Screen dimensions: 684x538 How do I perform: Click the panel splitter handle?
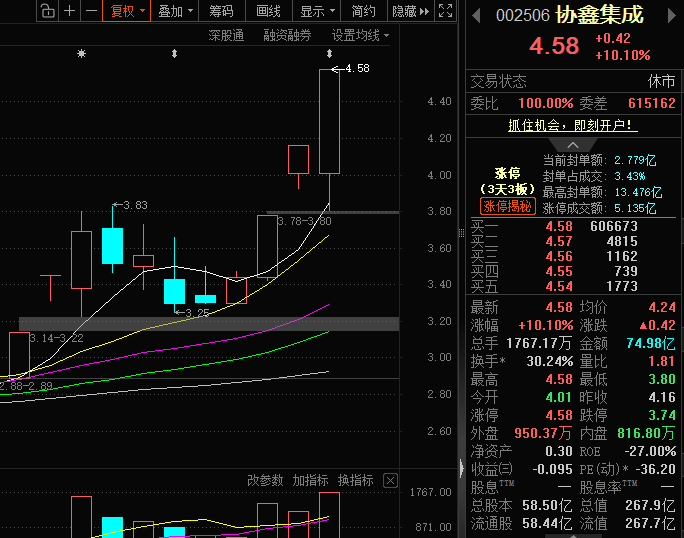[x=462, y=233]
